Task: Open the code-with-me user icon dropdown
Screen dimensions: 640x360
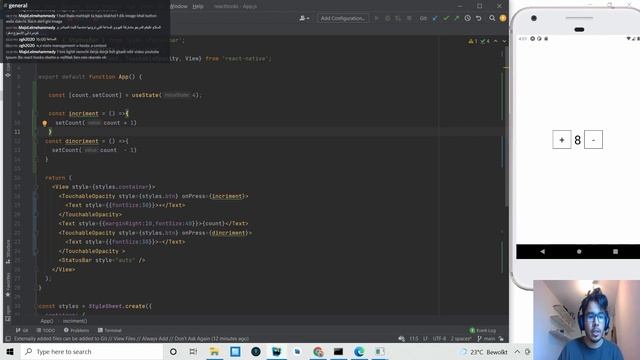Action: 304,18
